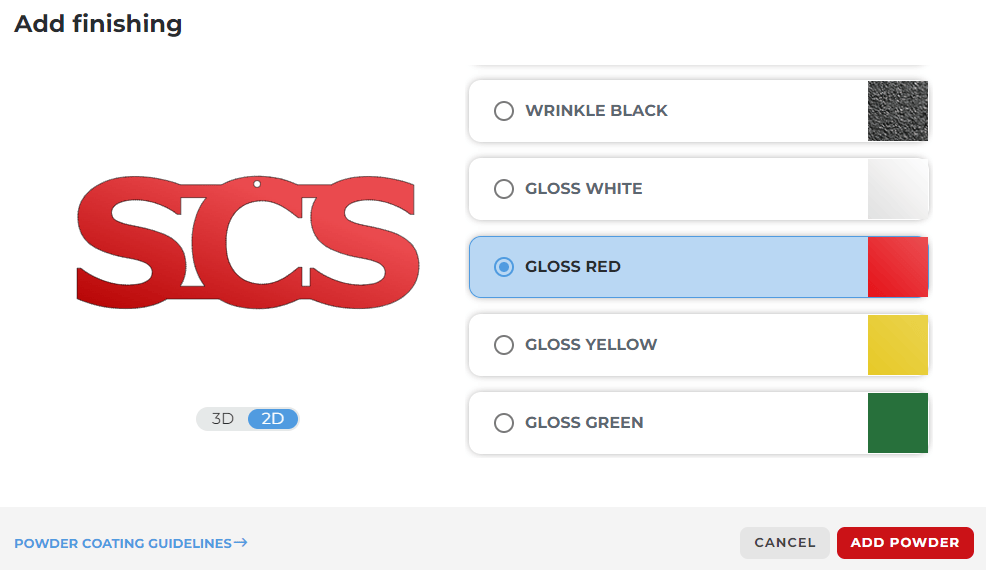
Task: Choose the Gloss White radio option
Action: point(504,189)
